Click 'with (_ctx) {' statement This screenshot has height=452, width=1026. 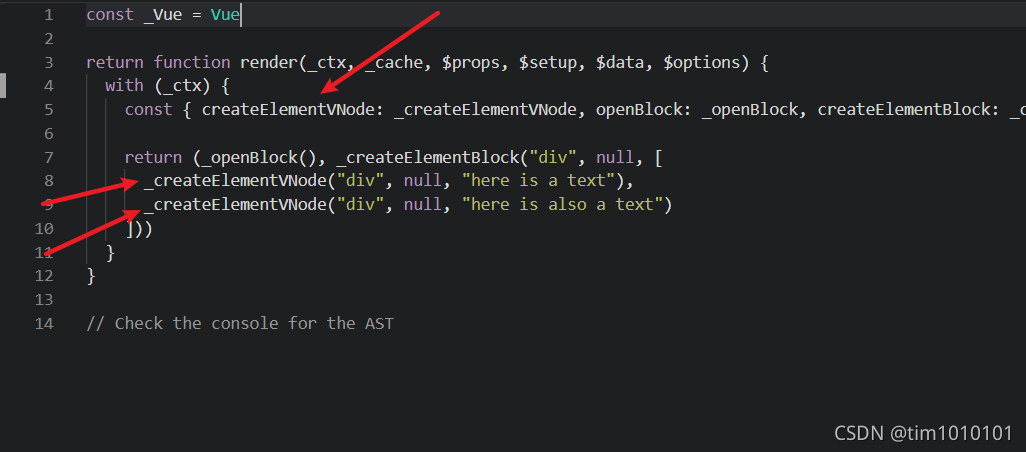pyautogui.click(x=168, y=86)
